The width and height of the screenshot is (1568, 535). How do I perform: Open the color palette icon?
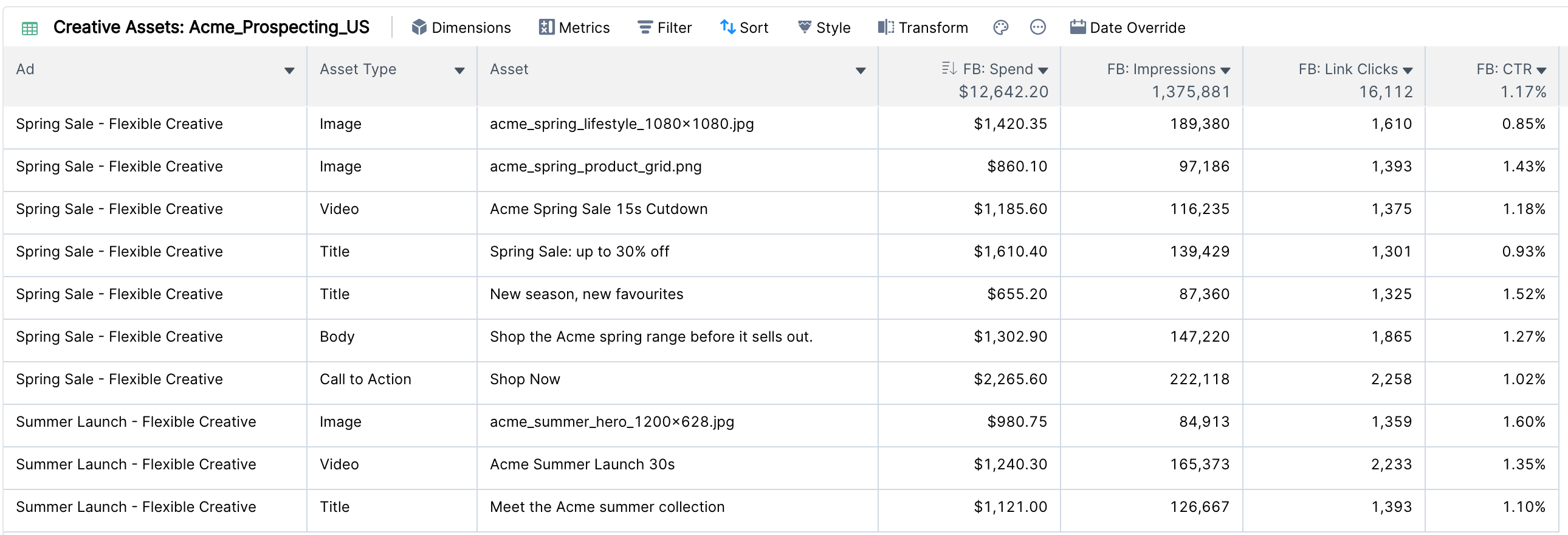point(1001,27)
